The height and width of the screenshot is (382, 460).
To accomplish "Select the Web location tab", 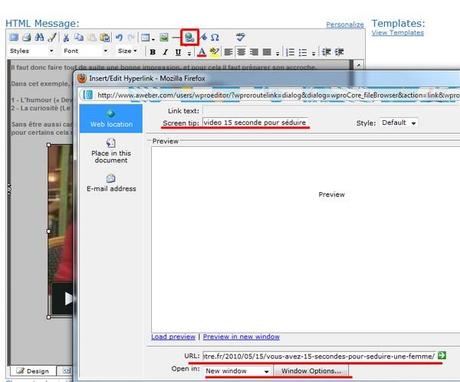I will 111,118.
